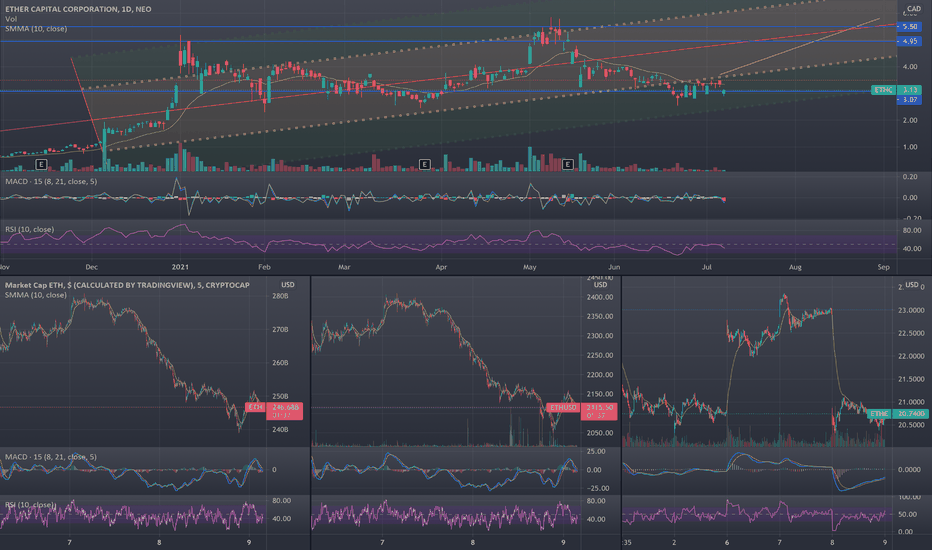Click the 23.0000 axis value

point(911,310)
